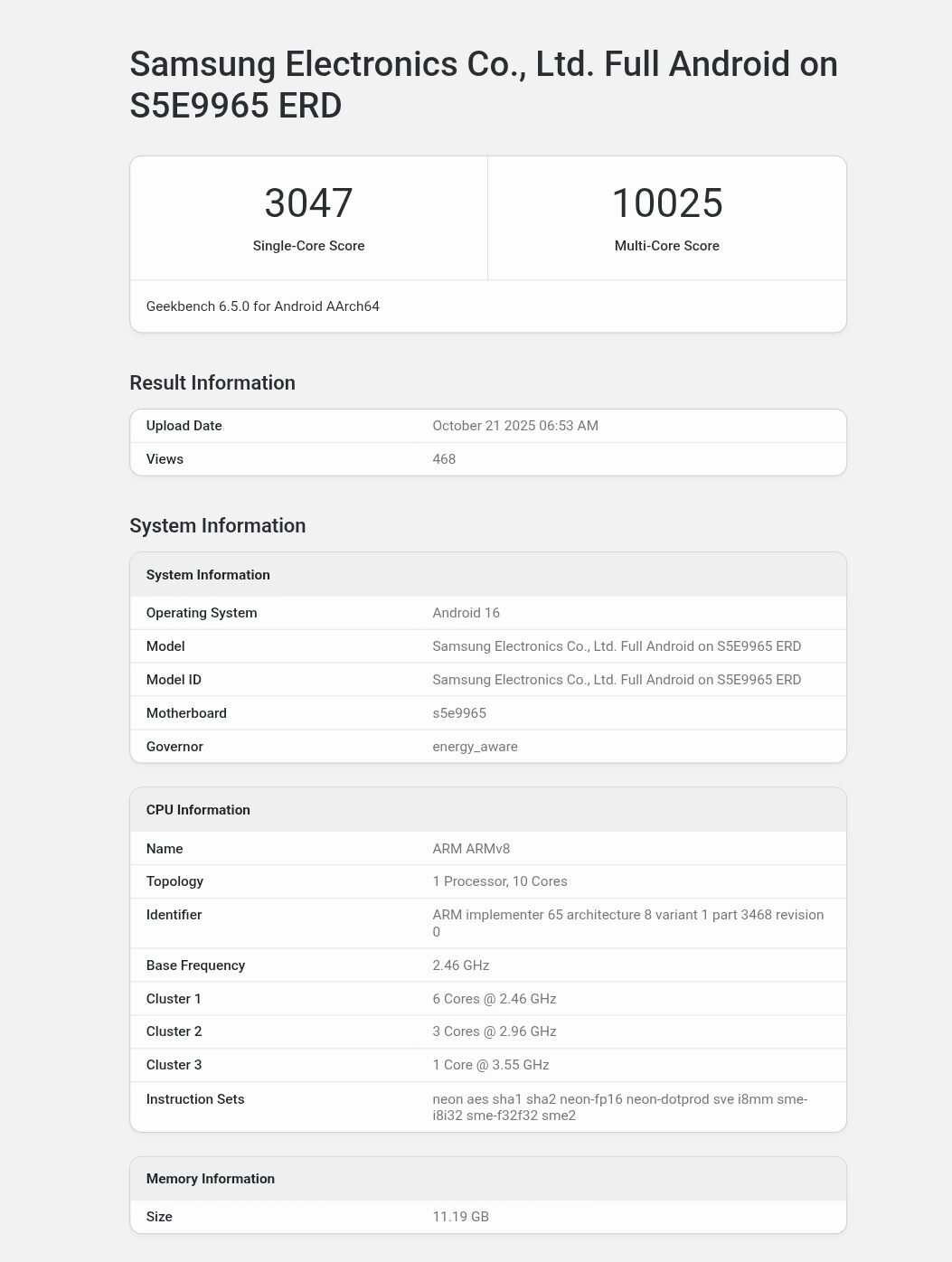Viewport: 952px width, 1262px height.
Task: Click the Topology value 1 Processor, 10 Cores
Action: [x=500, y=881]
